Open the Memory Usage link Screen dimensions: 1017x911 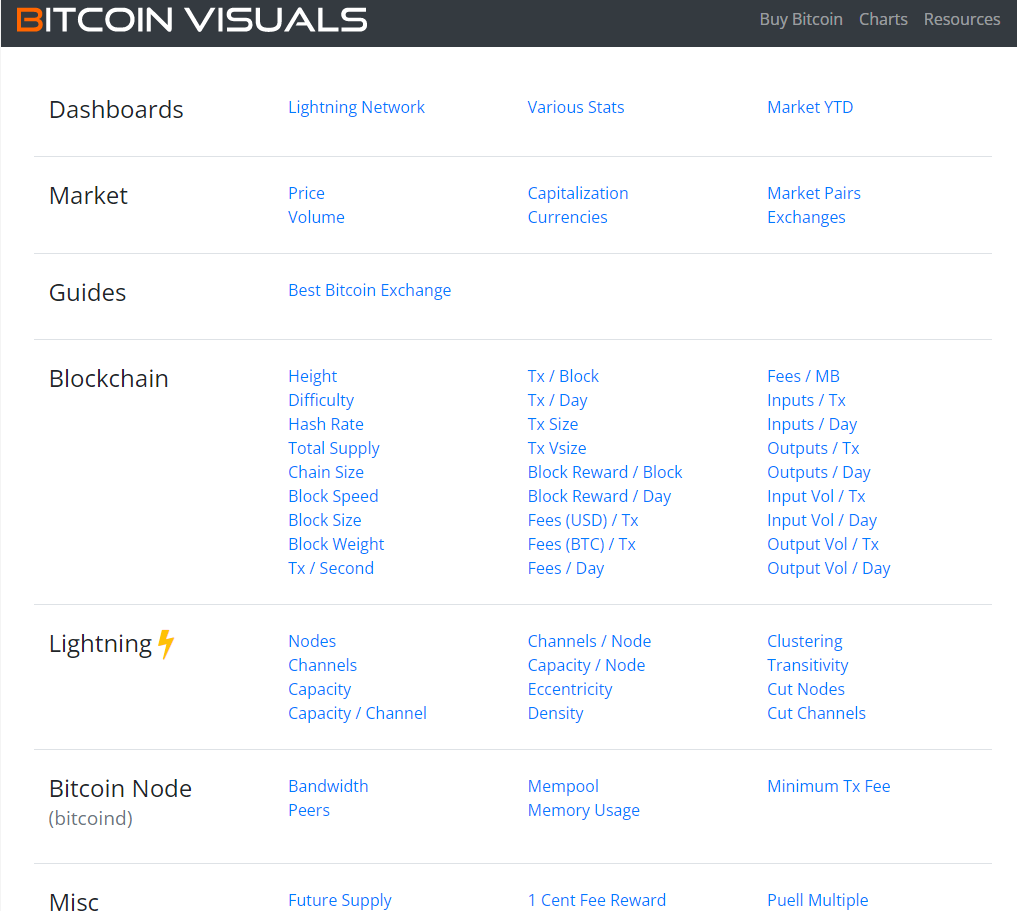coord(584,811)
